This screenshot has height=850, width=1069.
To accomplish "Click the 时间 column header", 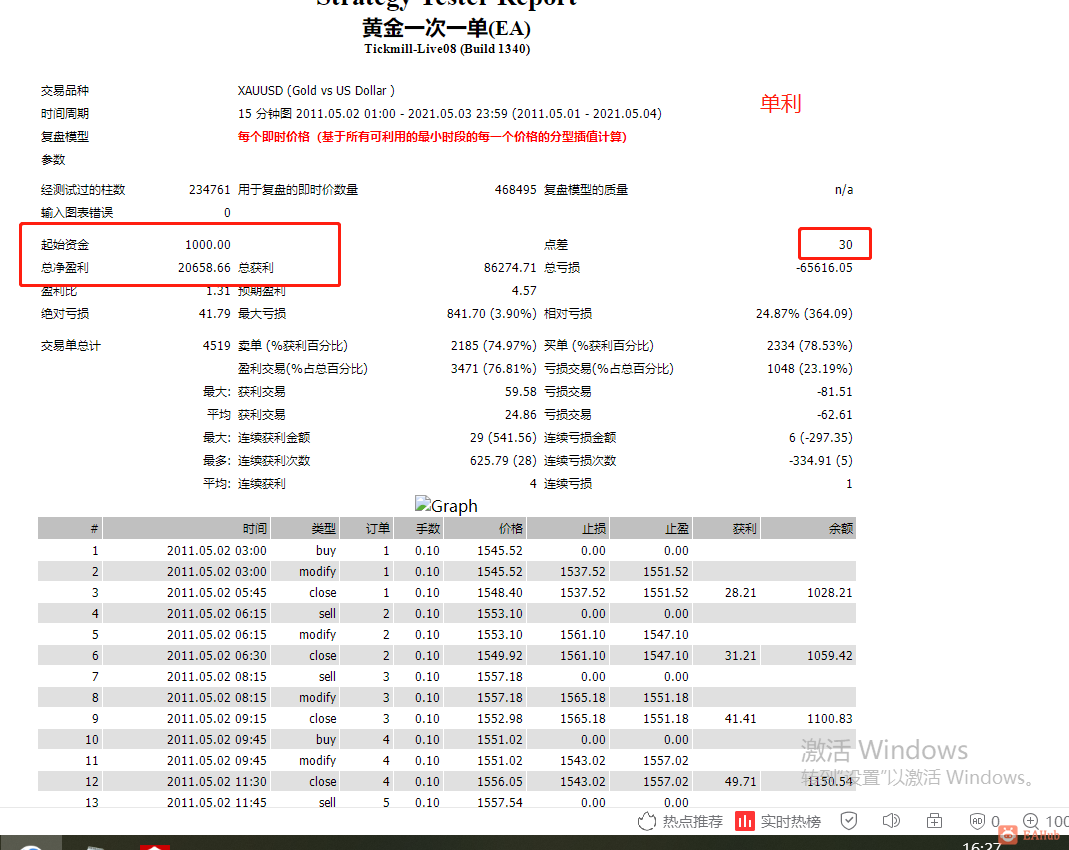I will tap(255, 528).
